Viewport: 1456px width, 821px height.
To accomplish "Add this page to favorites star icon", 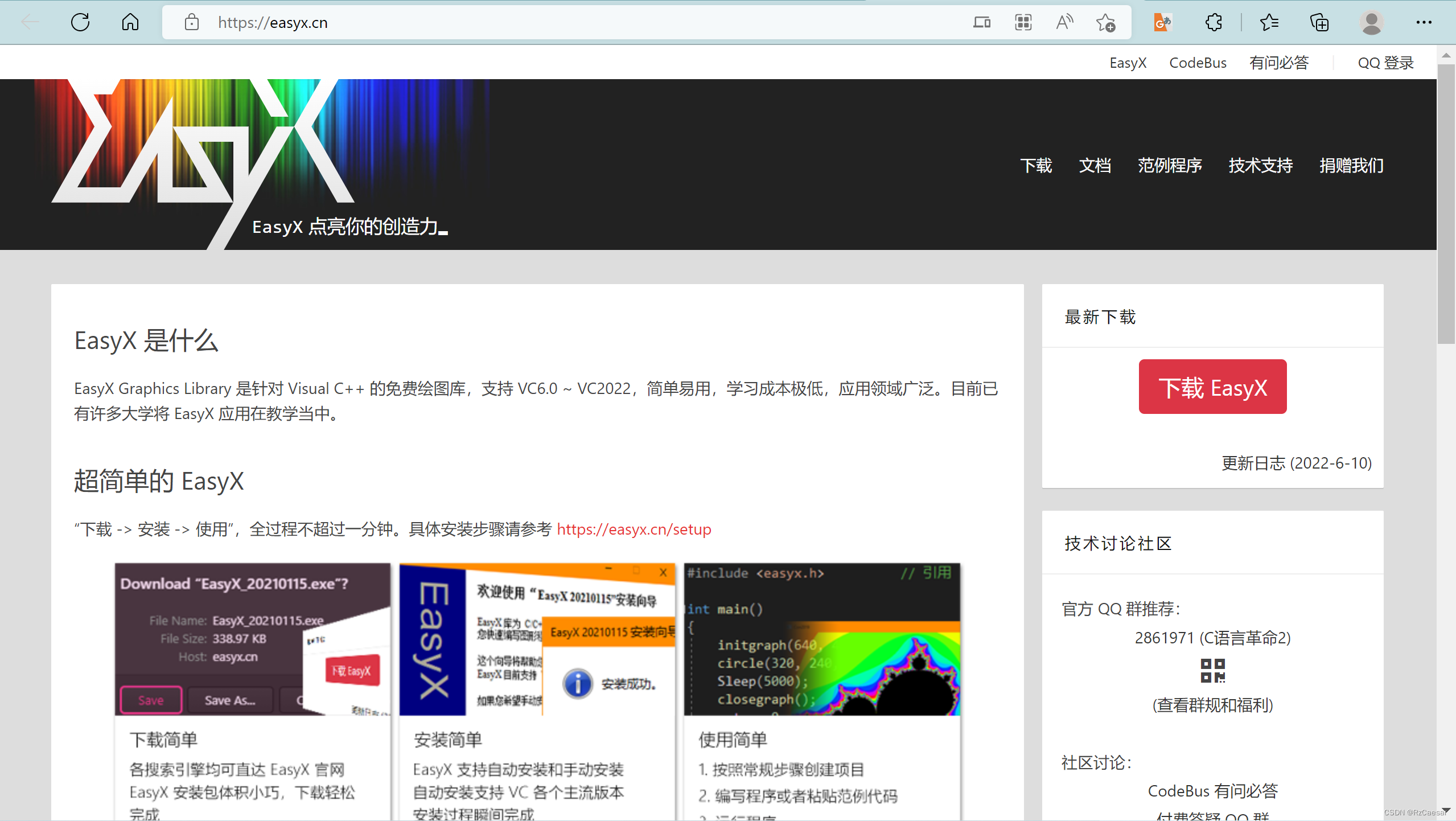I will (x=1105, y=23).
